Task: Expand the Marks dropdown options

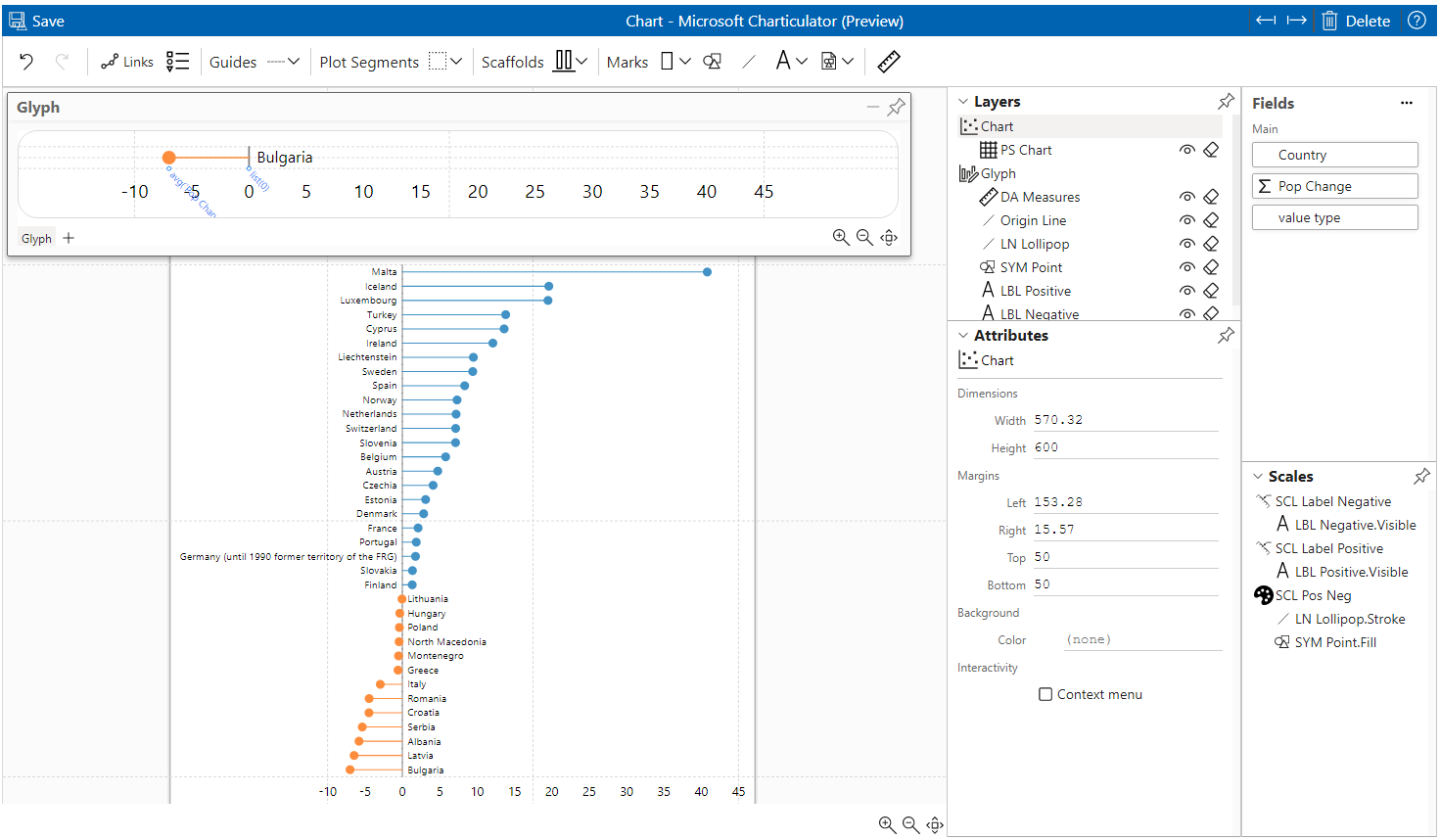Action: click(x=685, y=61)
